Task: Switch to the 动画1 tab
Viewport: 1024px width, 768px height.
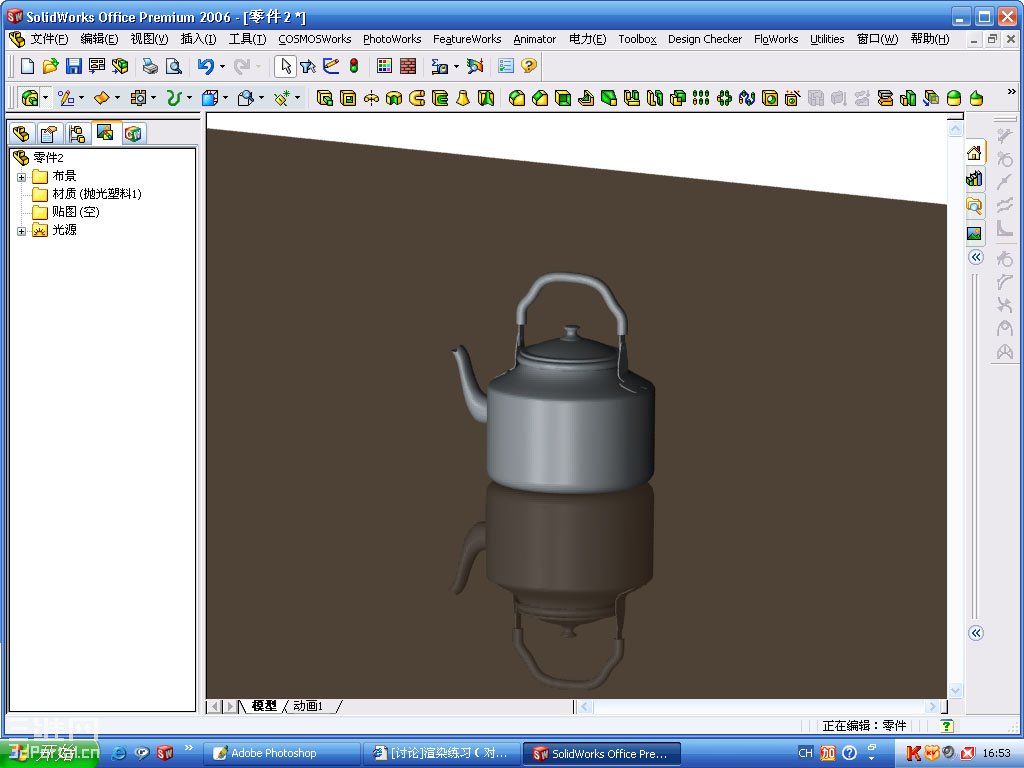Action: [x=308, y=706]
